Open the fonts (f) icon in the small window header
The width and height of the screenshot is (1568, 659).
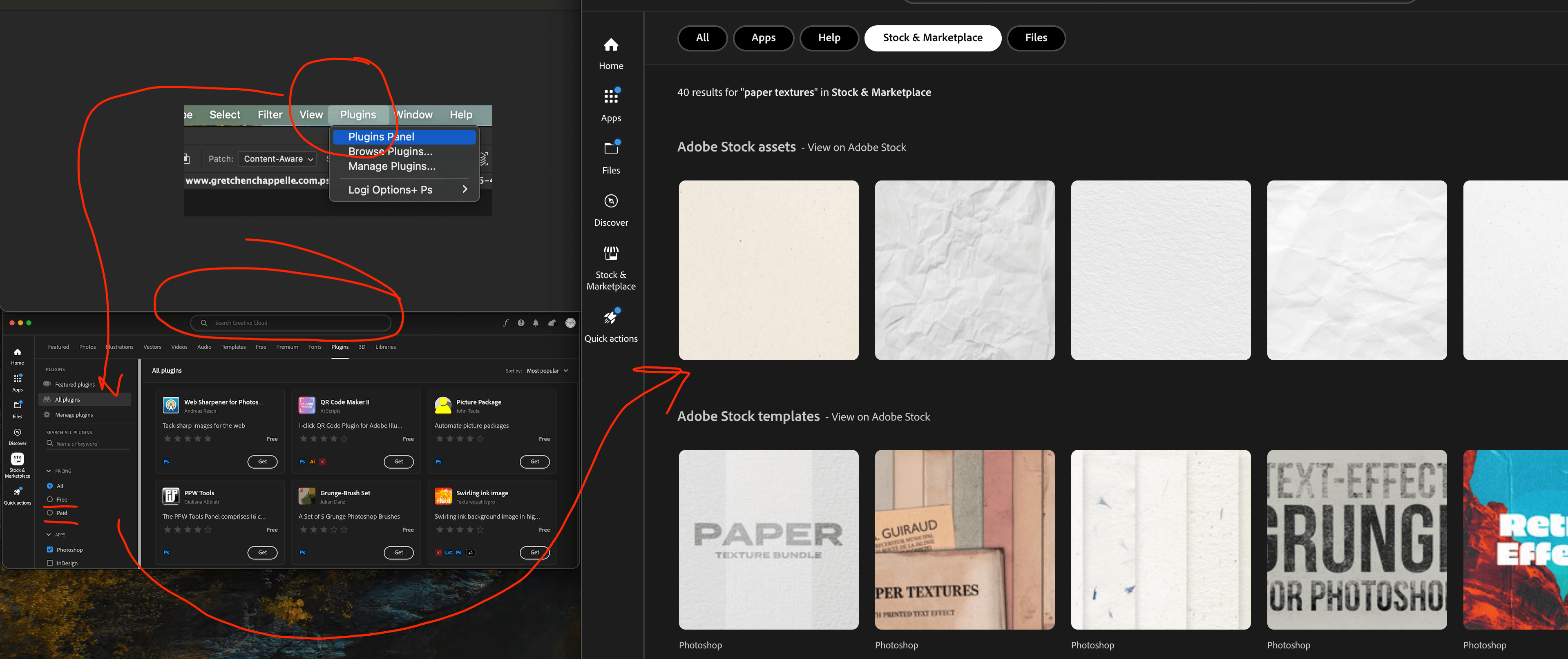pos(505,323)
